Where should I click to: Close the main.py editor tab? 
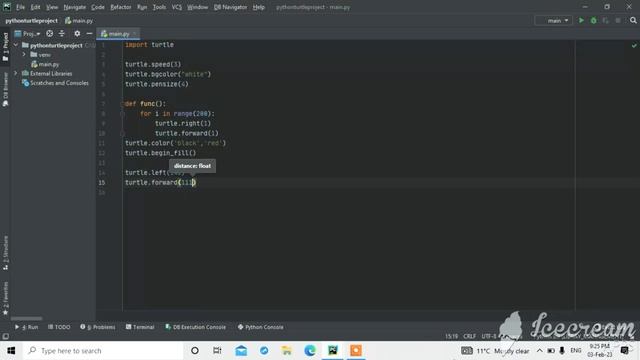pos(134,33)
